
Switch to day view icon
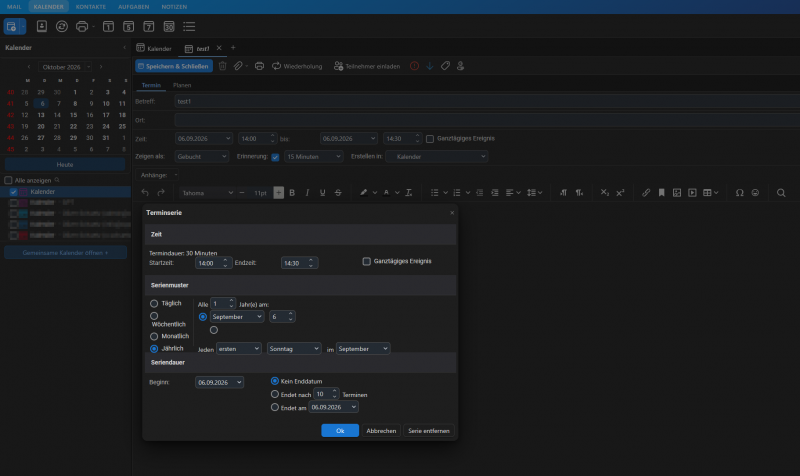pos(108,27)
